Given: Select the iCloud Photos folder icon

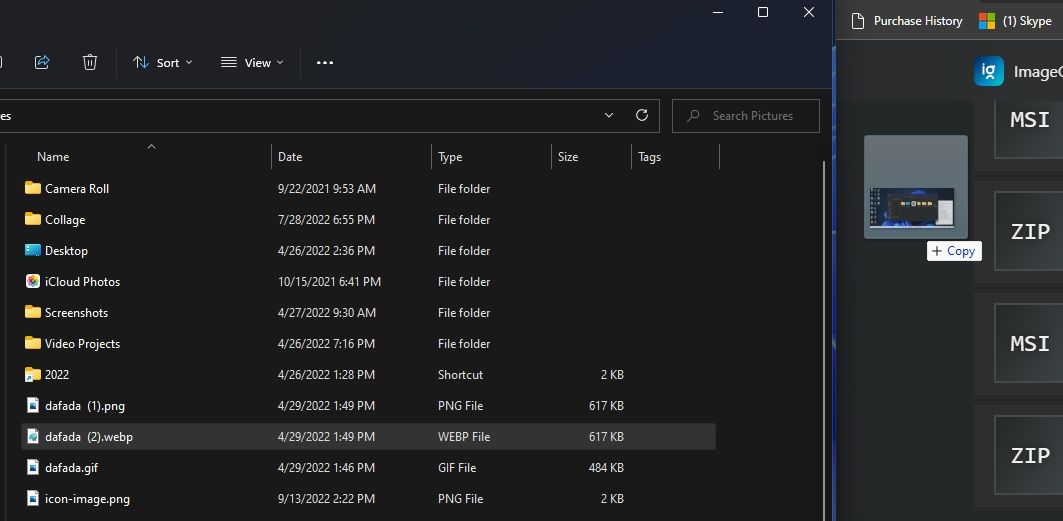Looking at the screenshot, I should tap(33, 281).
